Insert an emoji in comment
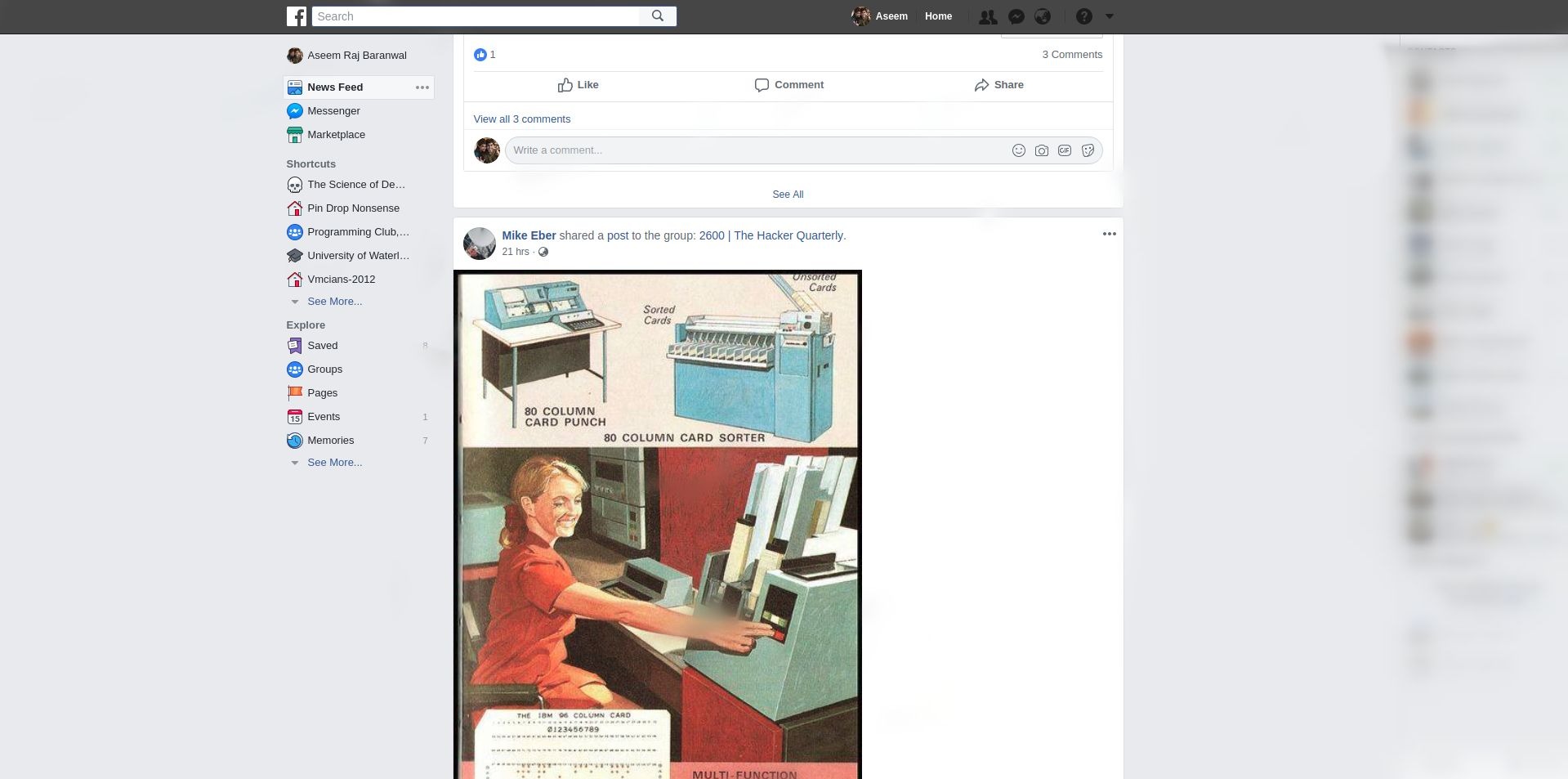 coord(1018,150)
